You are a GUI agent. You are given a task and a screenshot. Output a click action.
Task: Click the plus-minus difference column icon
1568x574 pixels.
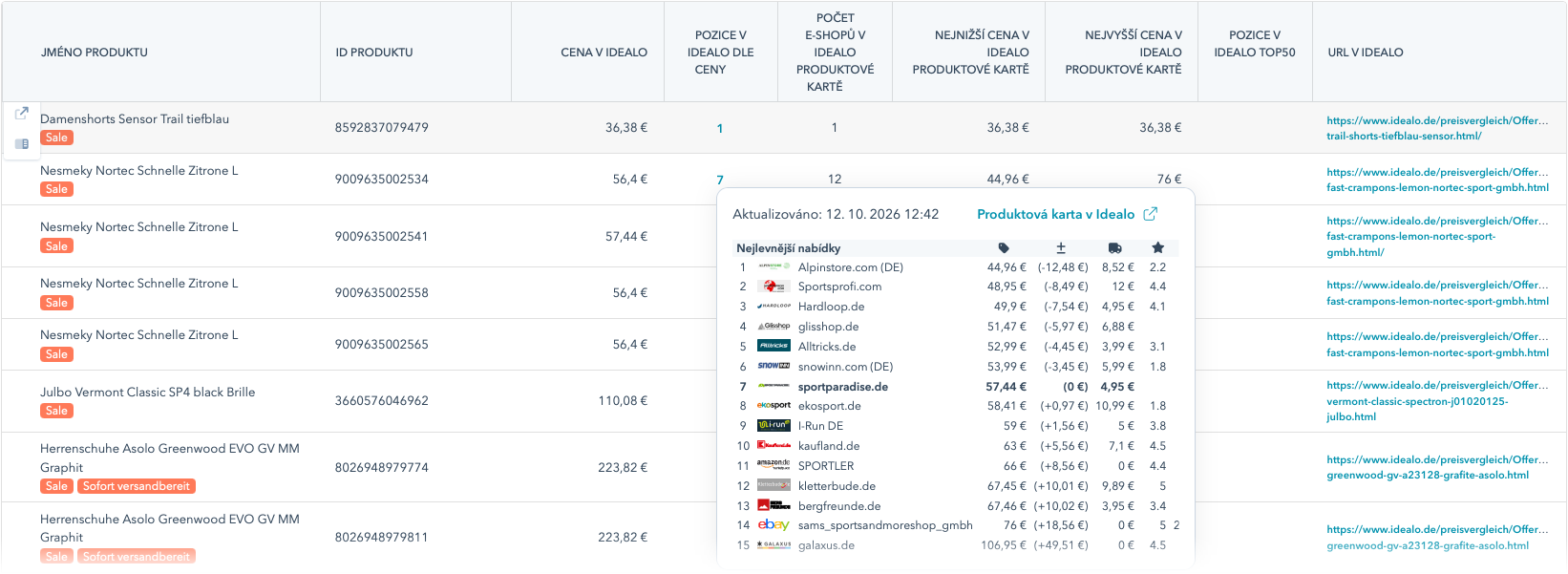pos(1061,248)
